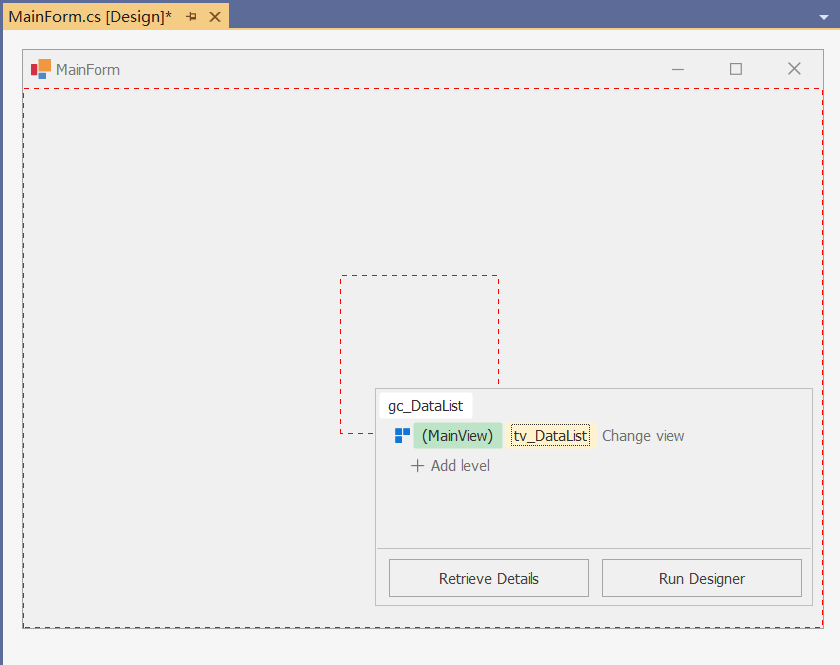Minimize the MainForm design window
This screenshot has height=665, width=840.
point(678,69)
